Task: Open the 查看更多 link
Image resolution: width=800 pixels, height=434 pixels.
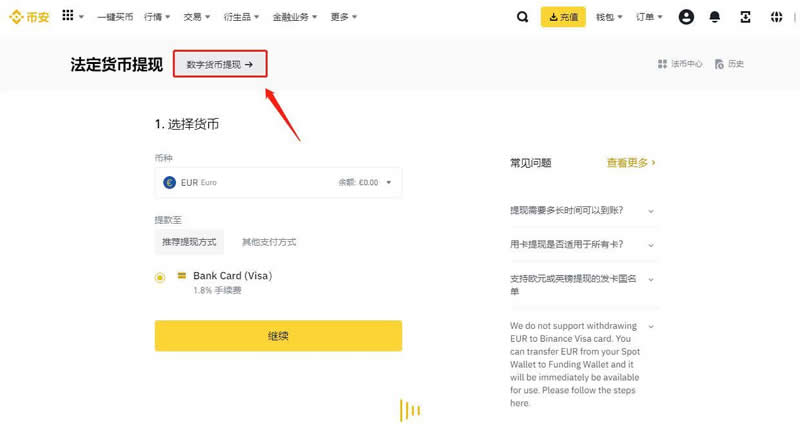Action: tap(631, 163)
